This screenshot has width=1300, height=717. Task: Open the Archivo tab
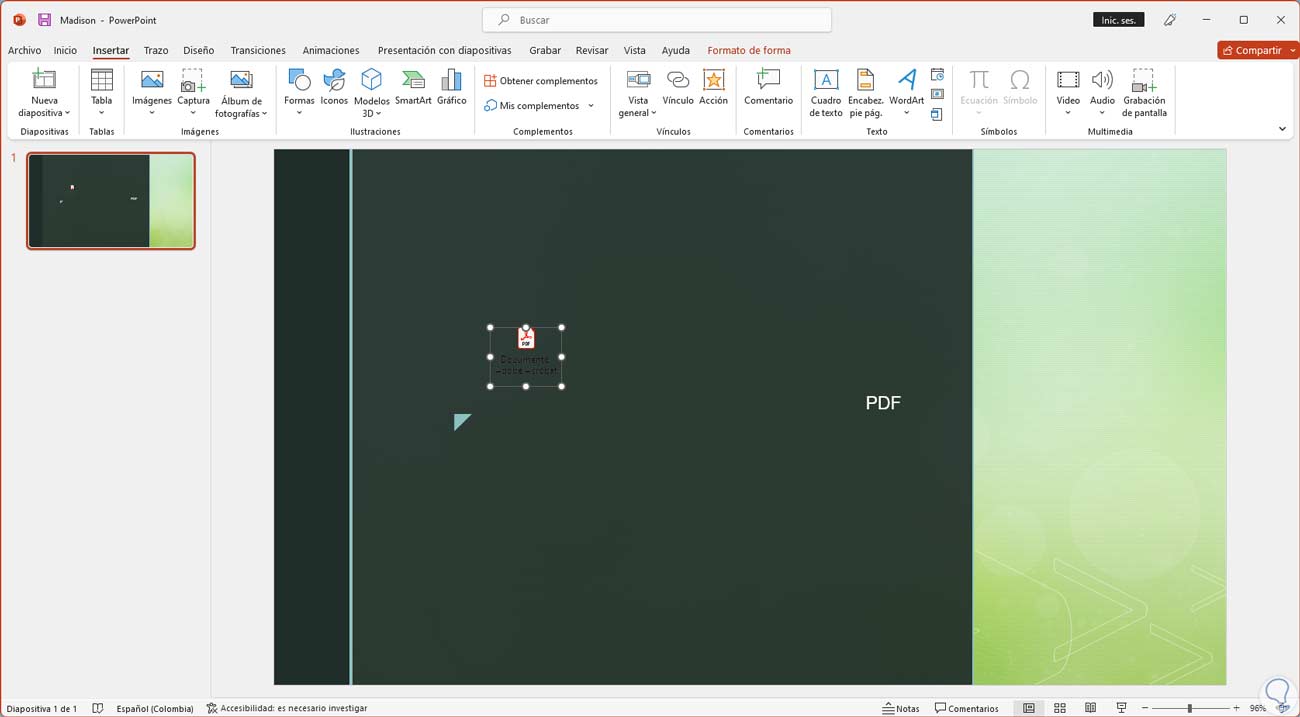(x=24, y=50)
